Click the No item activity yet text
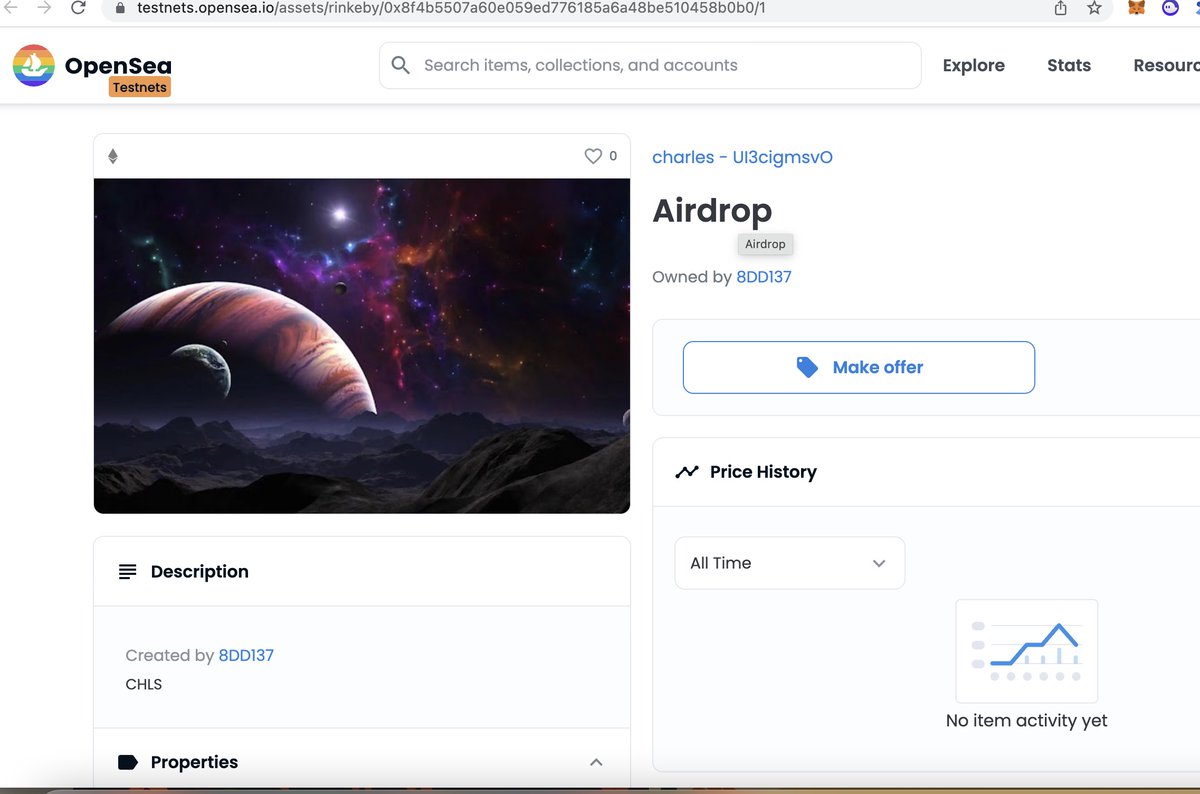 pyautogui.click(x=1027, y=721)
